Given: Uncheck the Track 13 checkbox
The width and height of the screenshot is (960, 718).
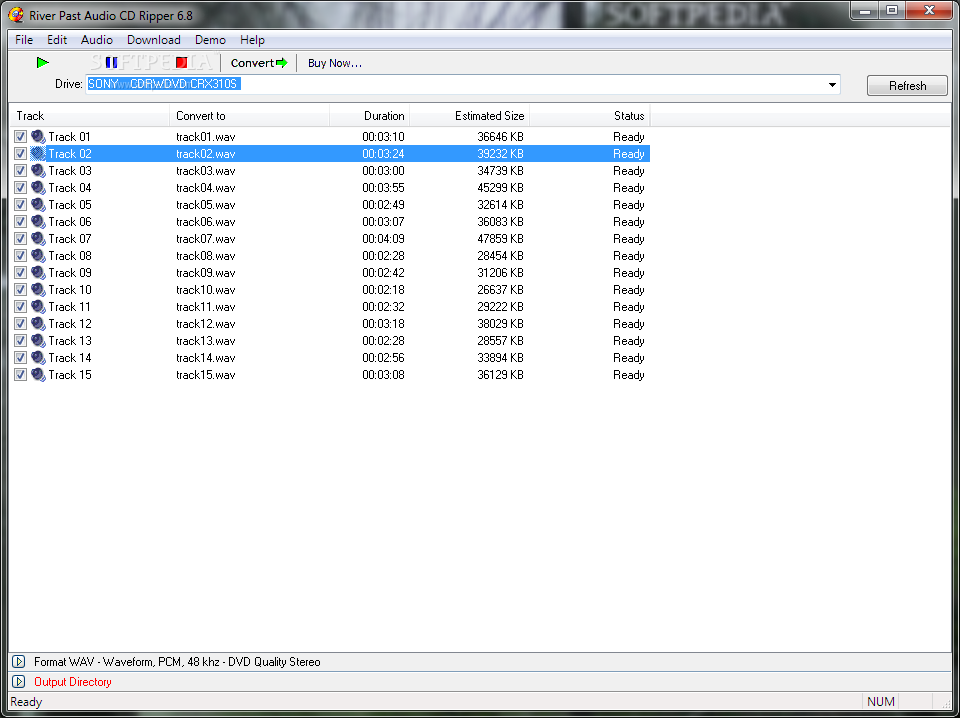Looking at the screenshot, I should (20, 341).
